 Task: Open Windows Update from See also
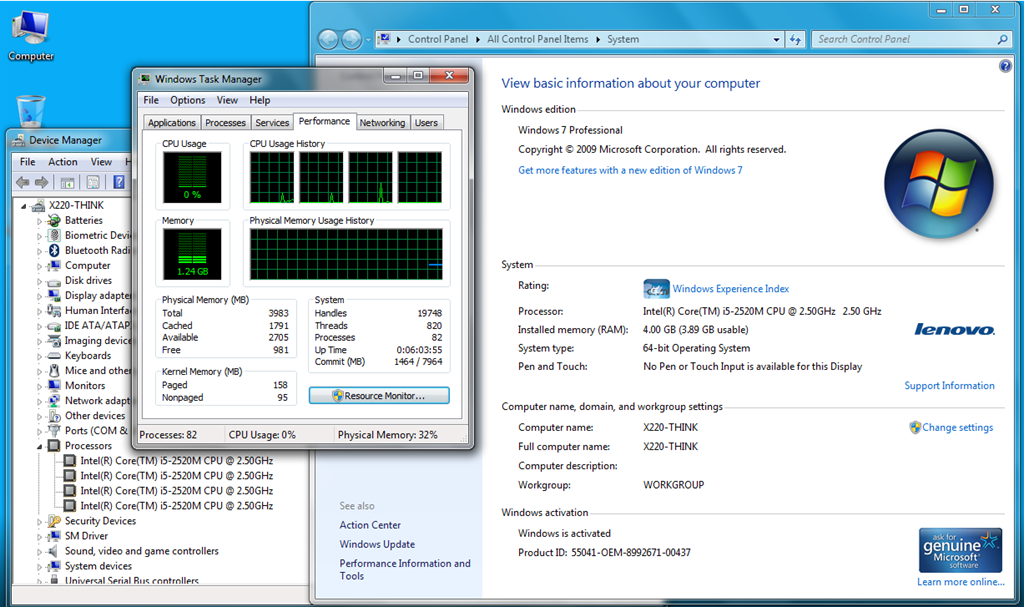click(x=377, y=544)
